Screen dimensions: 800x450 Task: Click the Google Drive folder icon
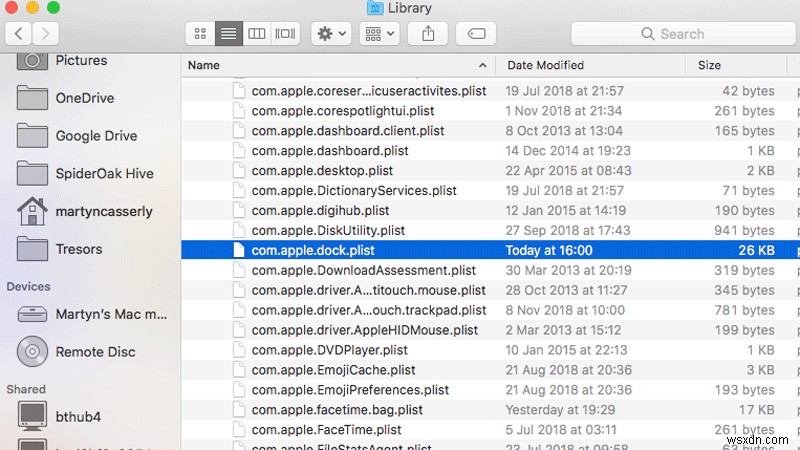point(32,136)
